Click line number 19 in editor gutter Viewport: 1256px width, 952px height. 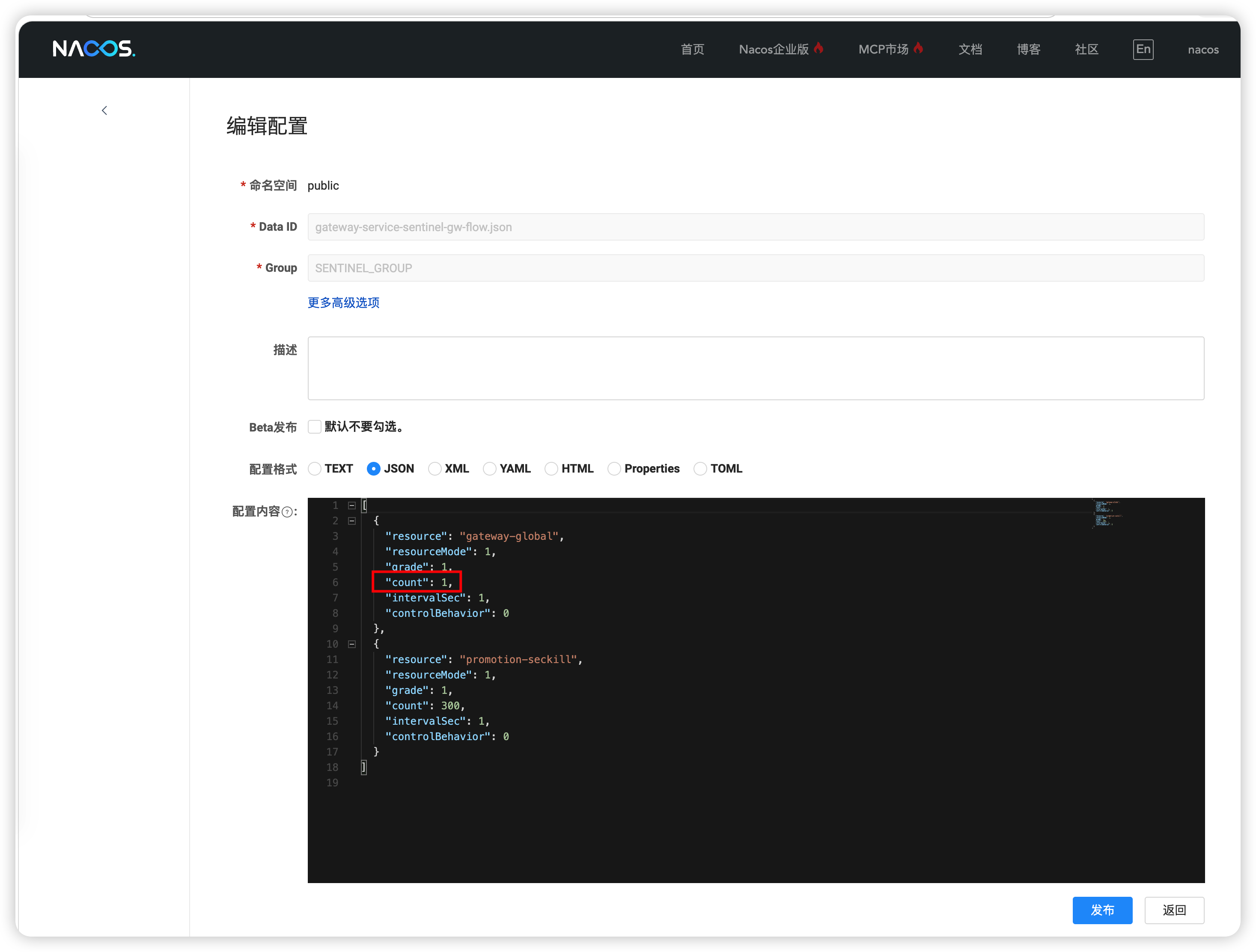(332, 782)
